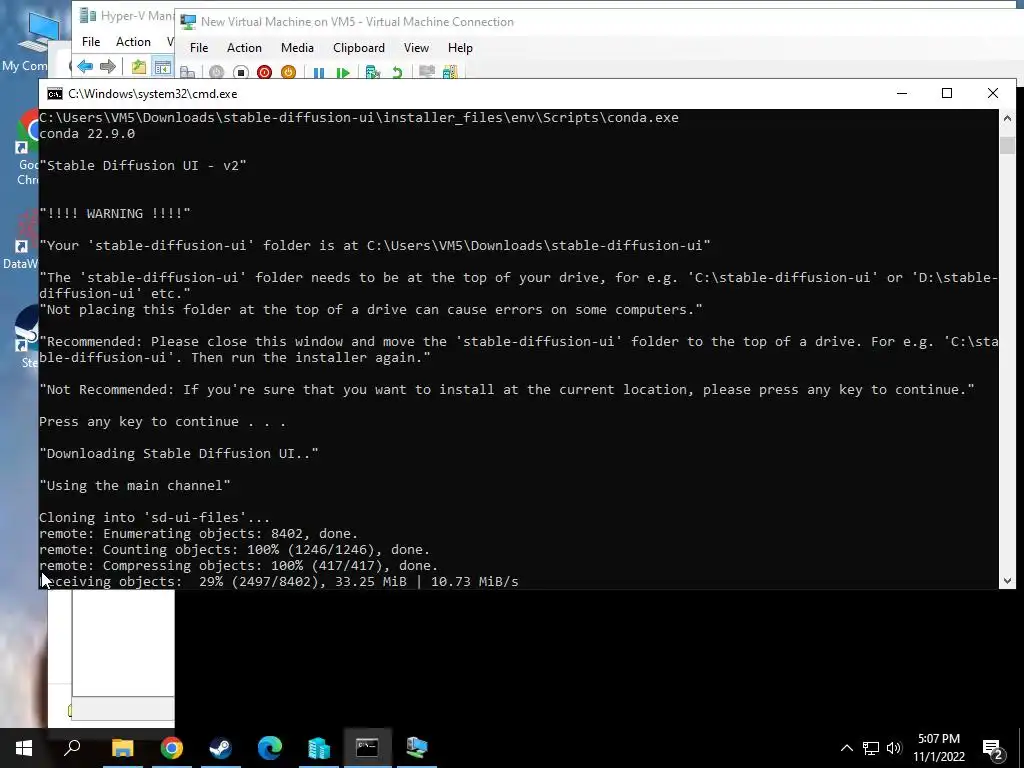The image size is (1024, 768).
Task: Select the cmd taskbar icon
Action: [x=367, y=748]
